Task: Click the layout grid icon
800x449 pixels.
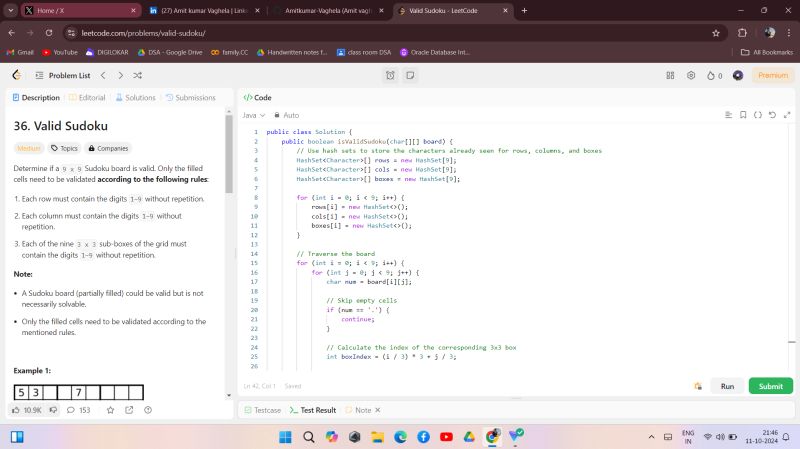Action: [670, 75]
